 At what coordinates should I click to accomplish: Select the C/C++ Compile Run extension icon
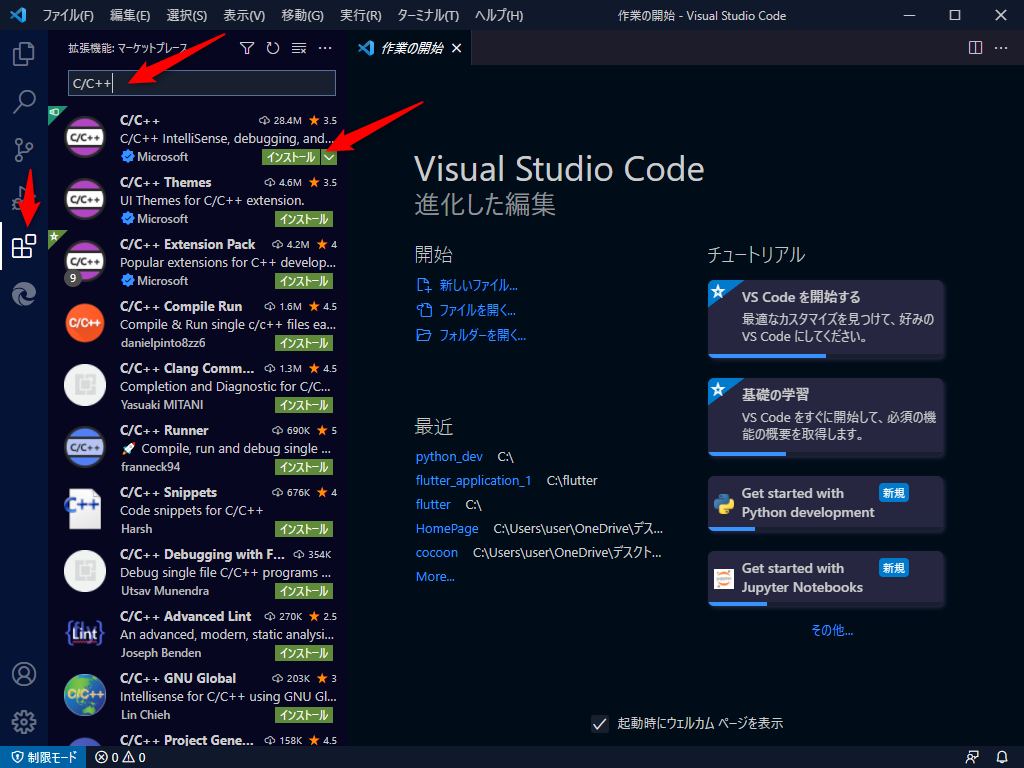click(x=85, y=323)
